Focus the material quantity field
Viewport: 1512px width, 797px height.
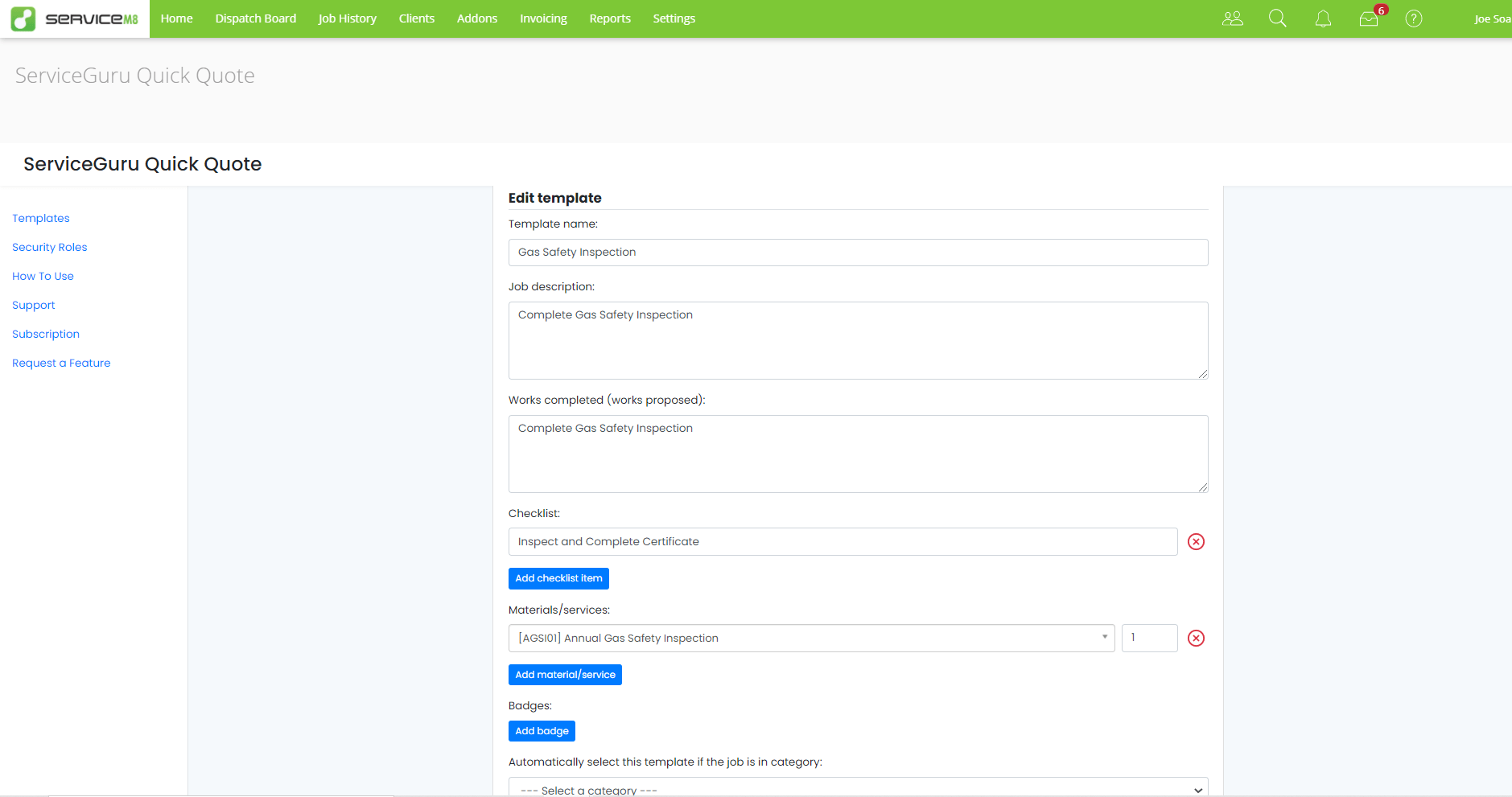pyautogui.click(x=1149, y=639)
